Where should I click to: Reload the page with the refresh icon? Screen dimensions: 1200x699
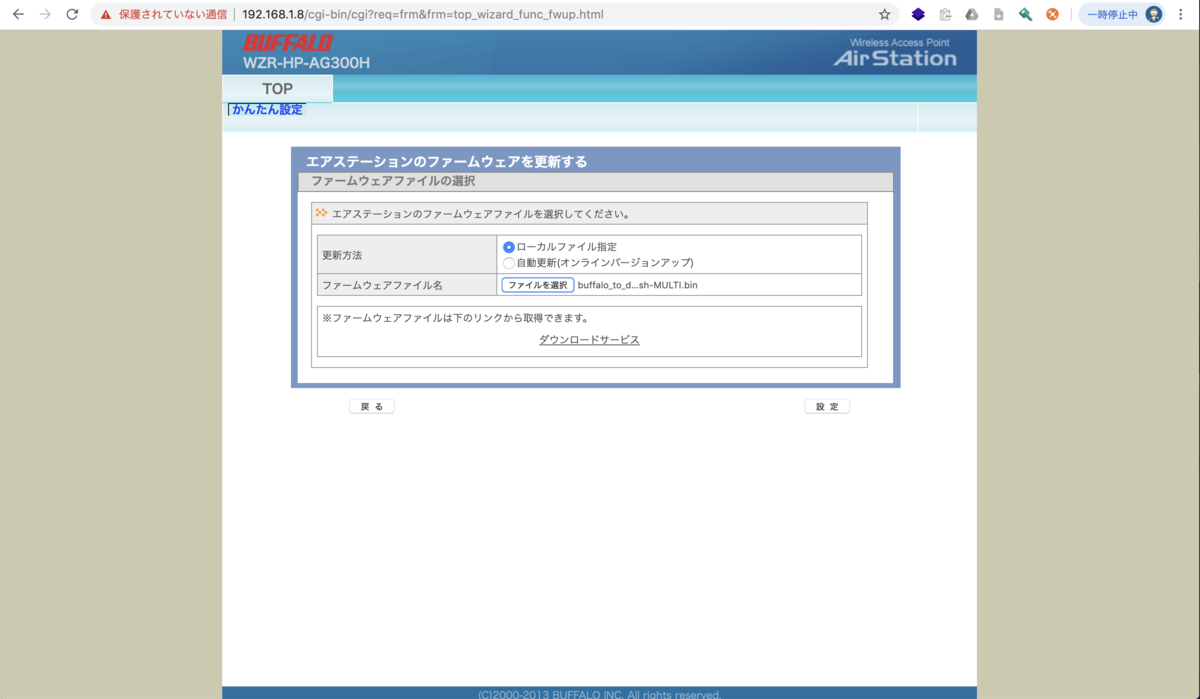tap(72, 15)
